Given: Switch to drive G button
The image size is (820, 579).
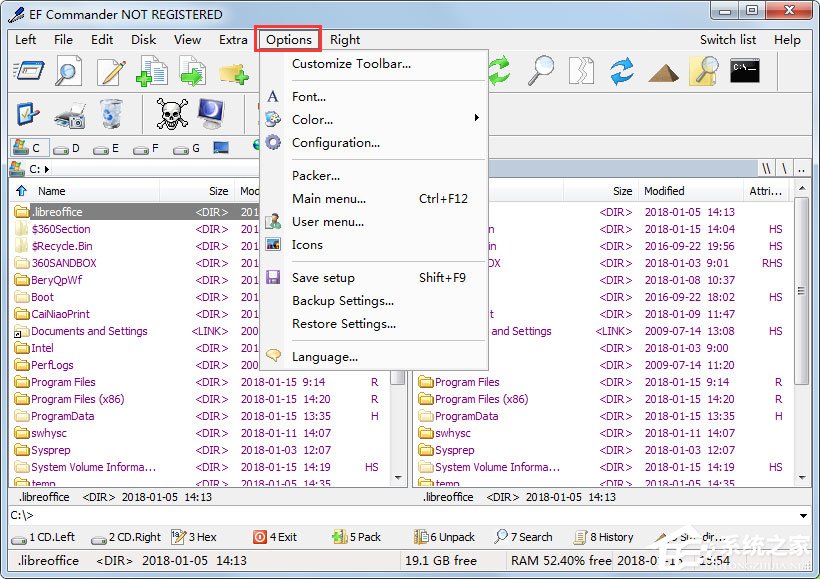Looking at the screenshot, I should point(187,149).
